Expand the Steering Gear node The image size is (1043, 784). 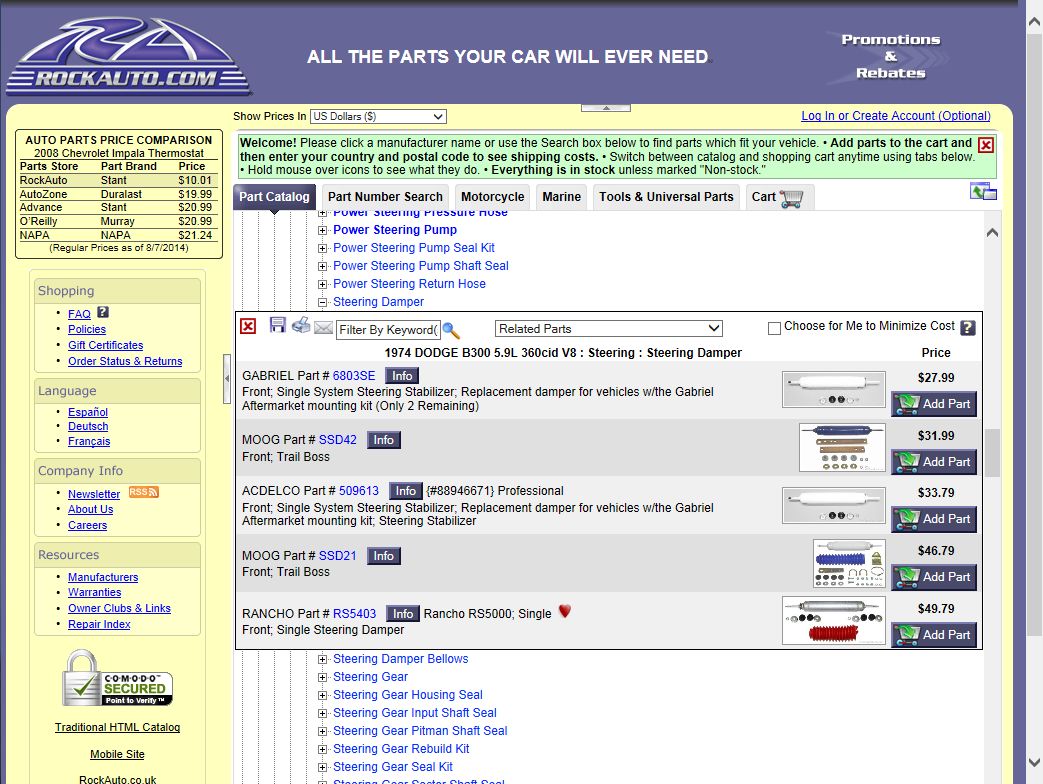(x=323, y=678)
